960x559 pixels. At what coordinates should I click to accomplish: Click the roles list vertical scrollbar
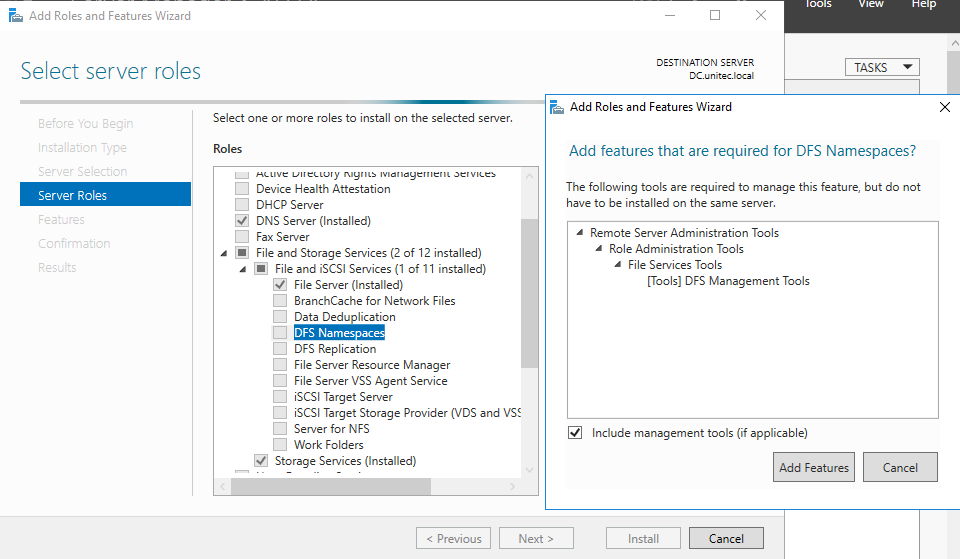529,300
